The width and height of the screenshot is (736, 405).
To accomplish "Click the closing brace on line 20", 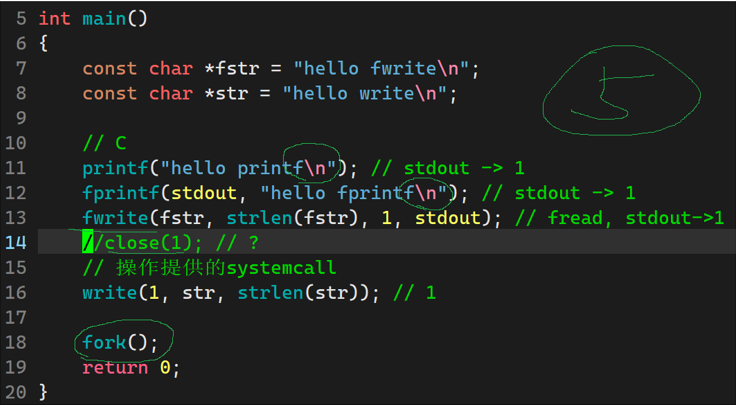I will (x=43, y=392).
